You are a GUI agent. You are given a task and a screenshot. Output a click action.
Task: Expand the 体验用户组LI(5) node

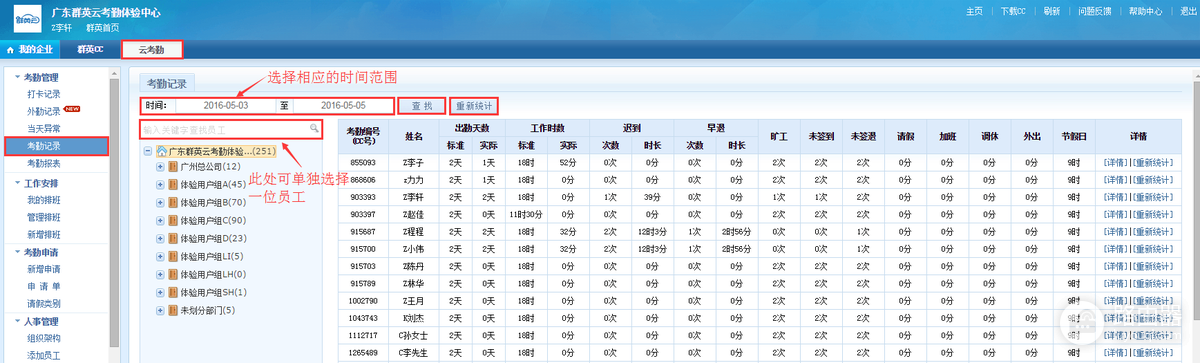pos(160,257)
